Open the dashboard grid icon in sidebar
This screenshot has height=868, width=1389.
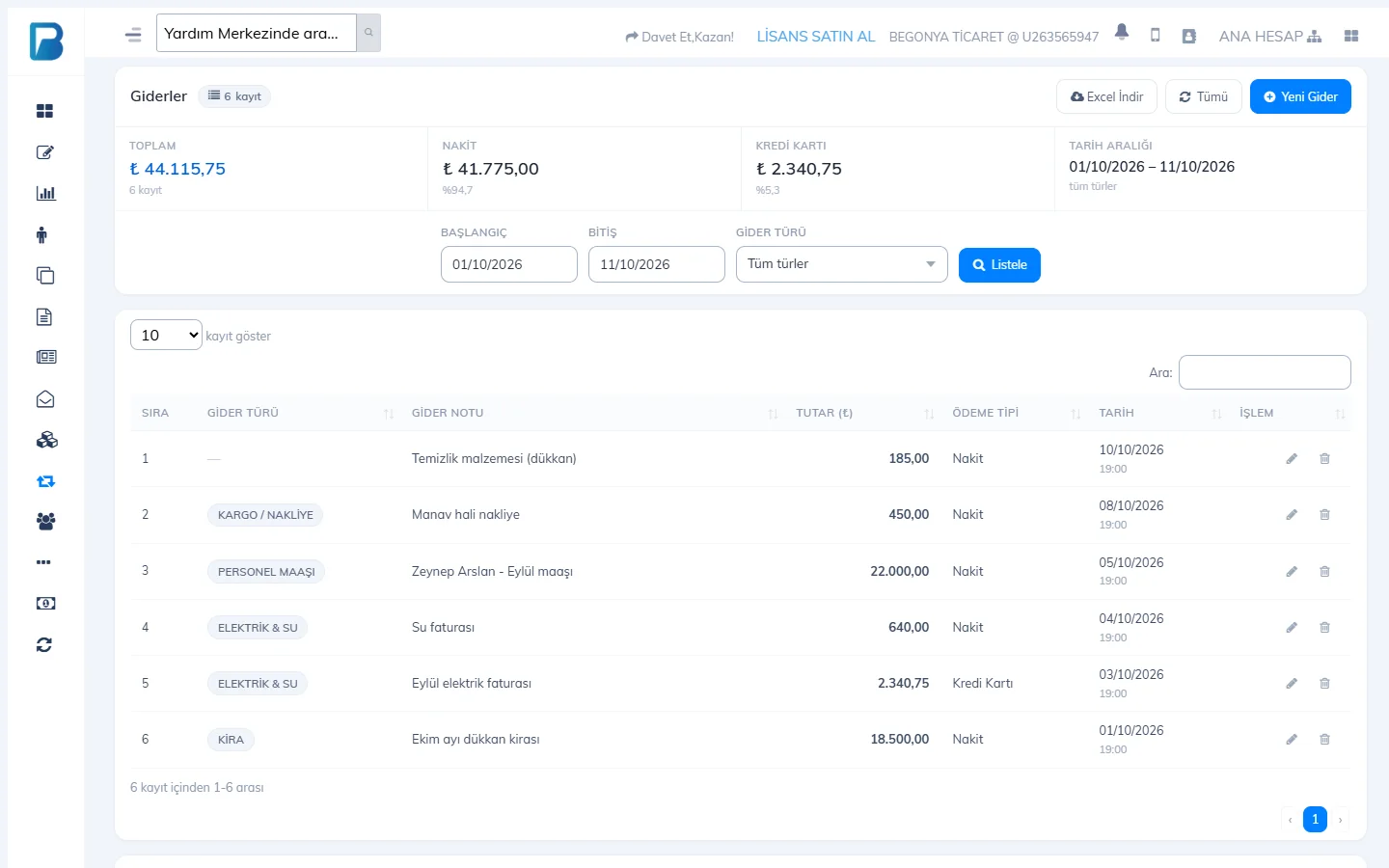point(44,111)
